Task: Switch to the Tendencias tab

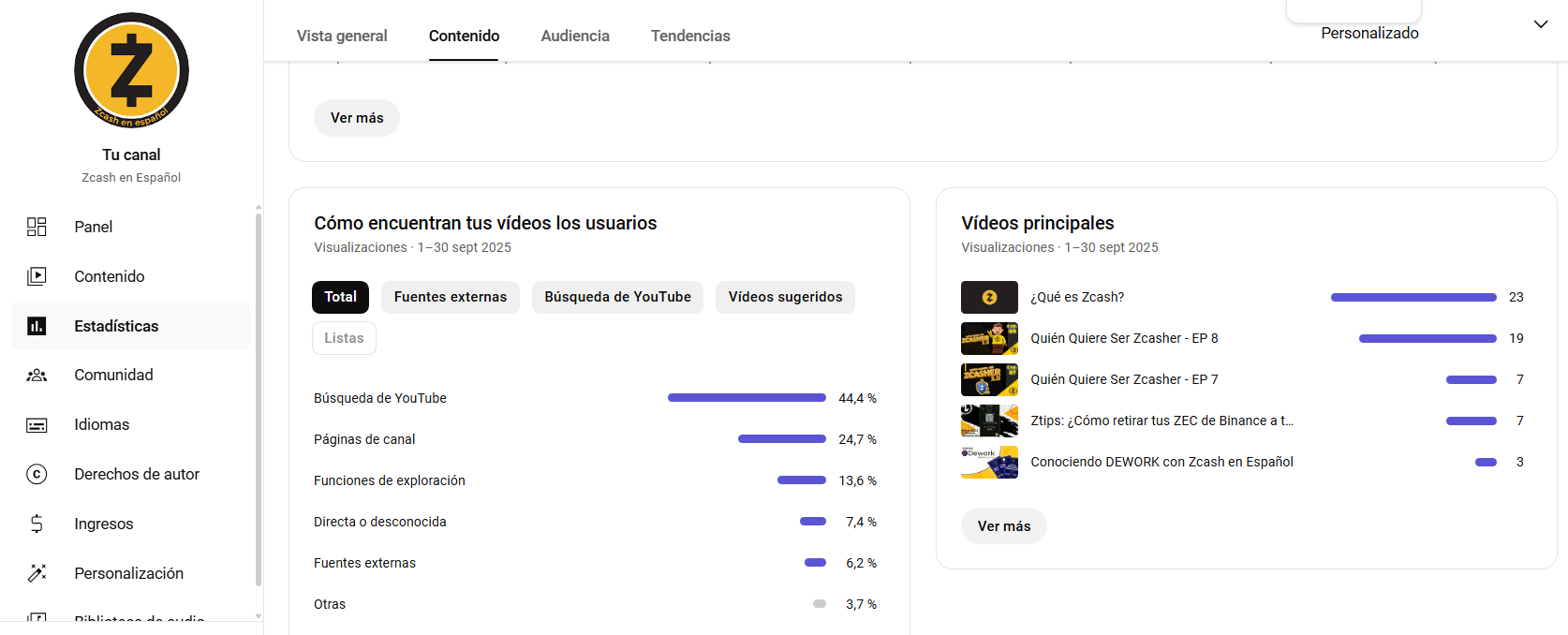Action: tap(690, 36)
